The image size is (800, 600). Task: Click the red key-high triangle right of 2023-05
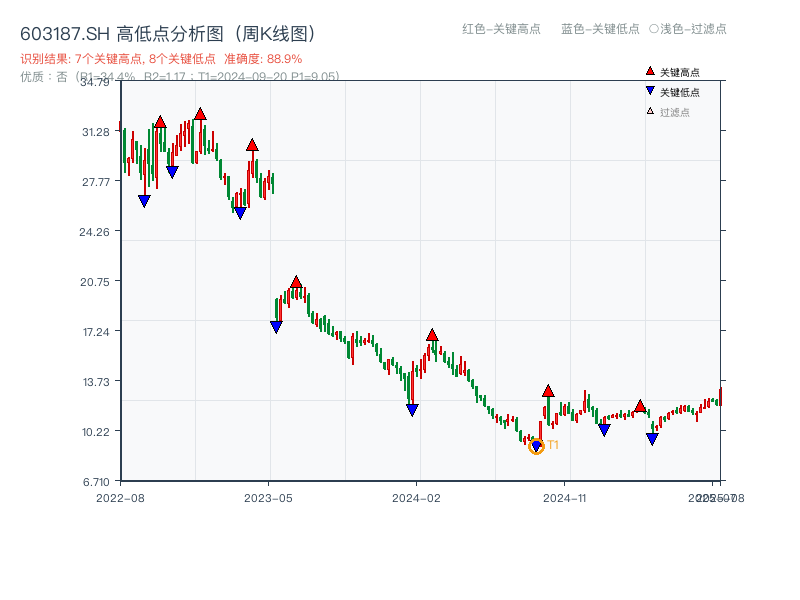coord(296,282)
